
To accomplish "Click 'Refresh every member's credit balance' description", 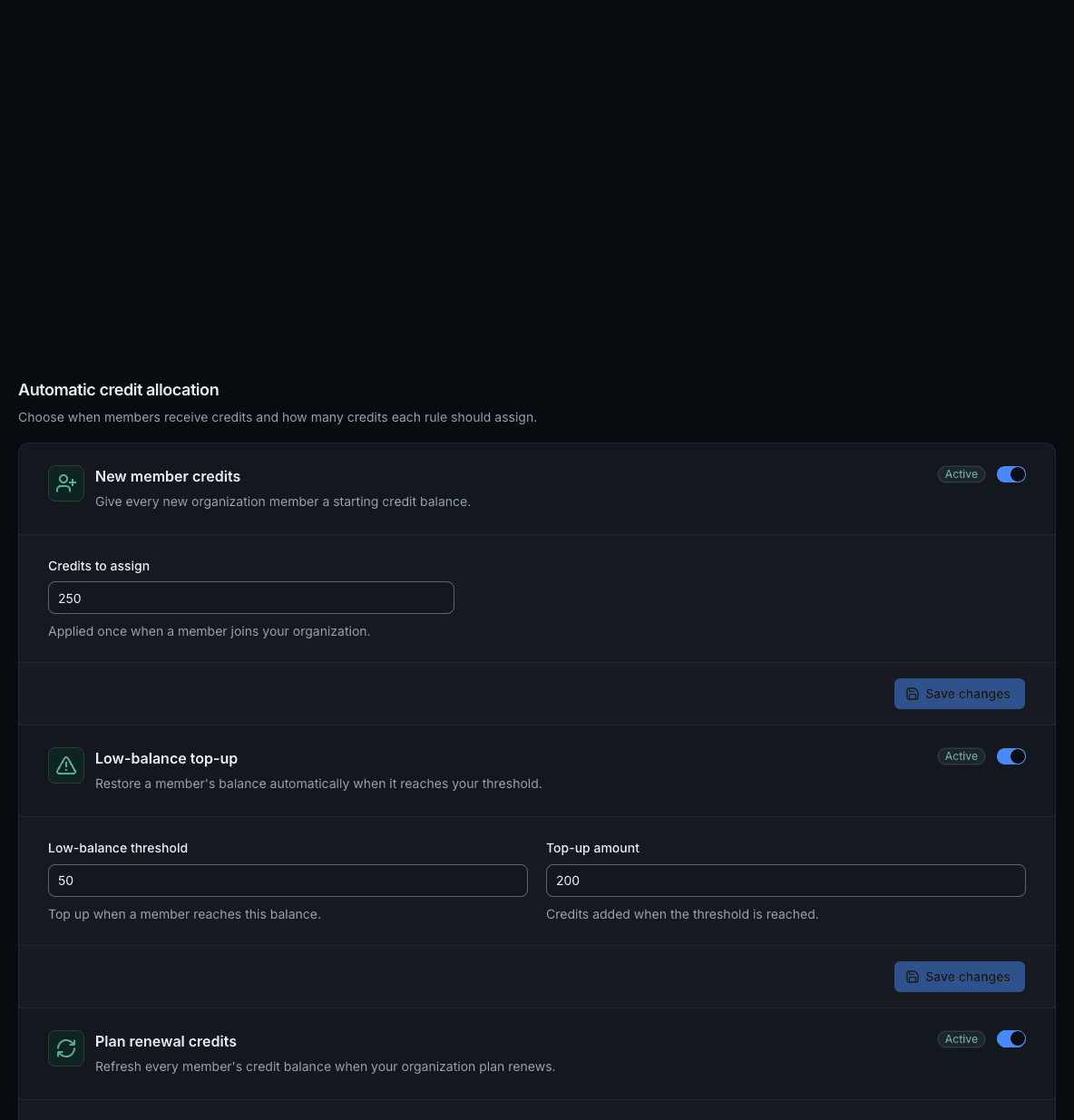I will (x=325, y=1066).
